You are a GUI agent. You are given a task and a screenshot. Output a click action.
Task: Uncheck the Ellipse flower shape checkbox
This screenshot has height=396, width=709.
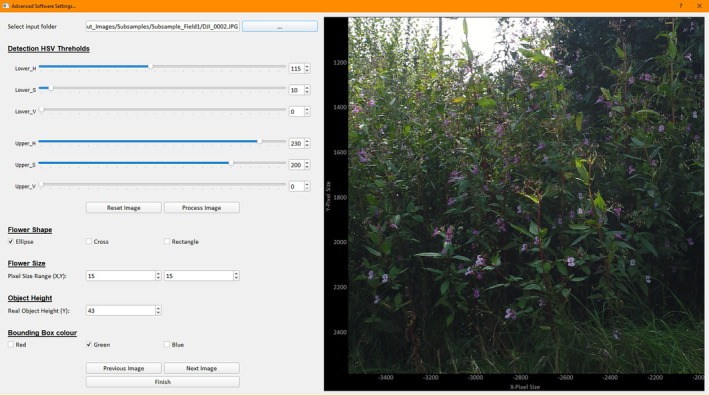point(11,242)
